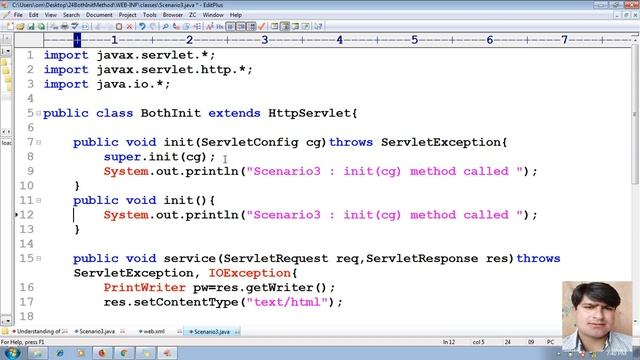This screenshot has height=360, width=640.
Task: Open the ZC menu
Action: [193, 15]
